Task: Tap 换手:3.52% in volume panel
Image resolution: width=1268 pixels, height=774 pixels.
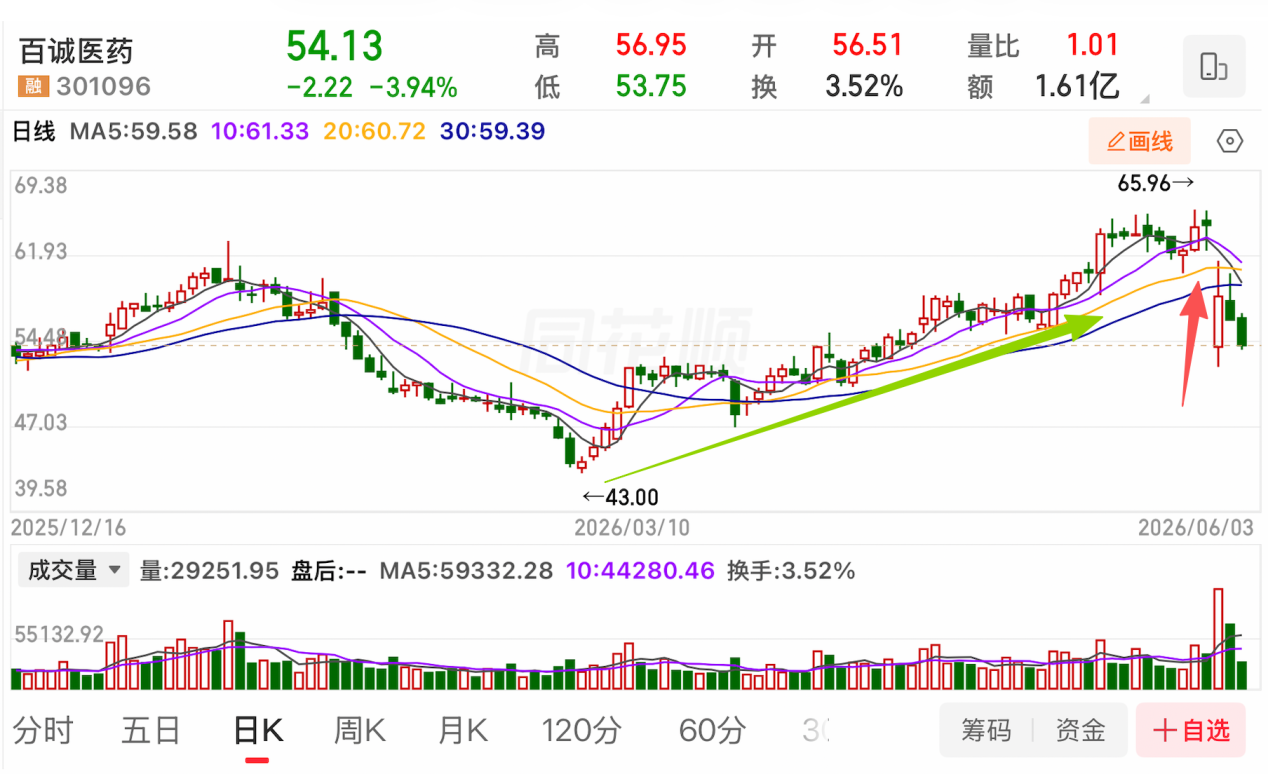Action: coord(791,571)
